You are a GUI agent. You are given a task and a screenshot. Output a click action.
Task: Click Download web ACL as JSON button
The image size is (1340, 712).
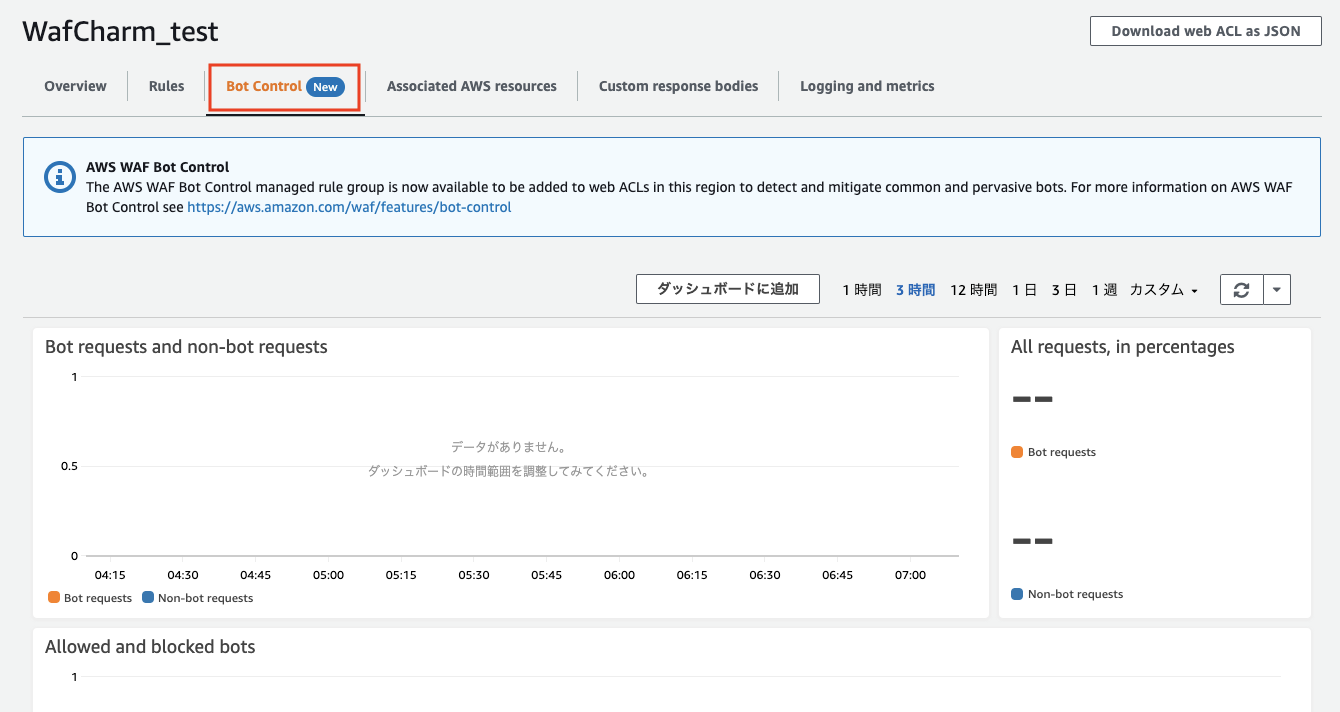[1206, 31]
